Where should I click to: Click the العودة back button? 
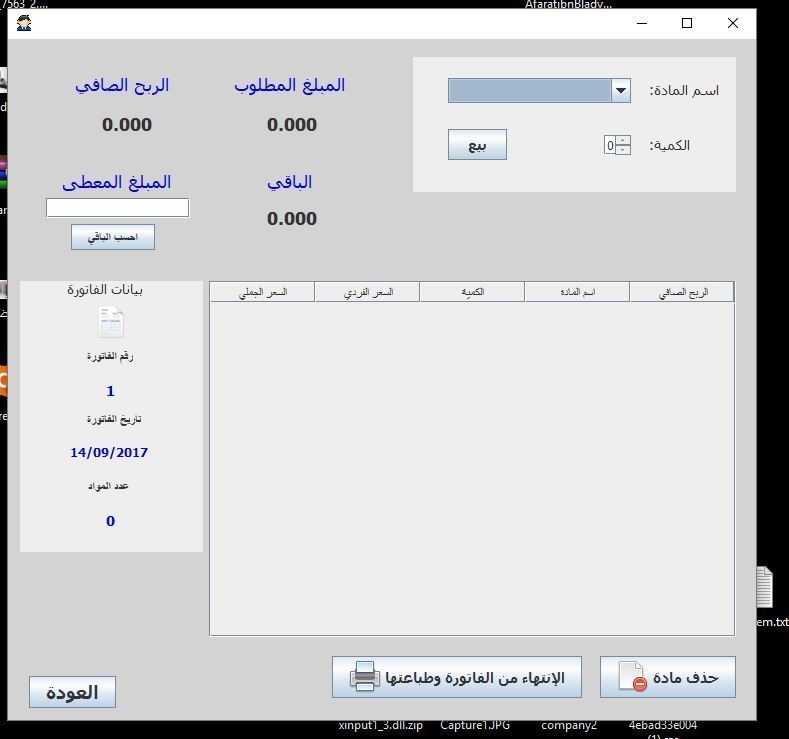click(72, 692)
